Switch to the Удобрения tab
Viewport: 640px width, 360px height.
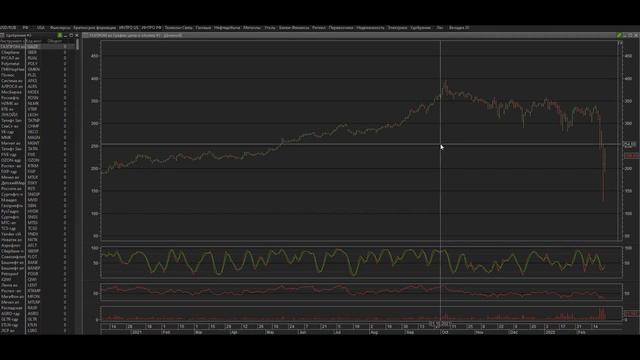point(420,28)
